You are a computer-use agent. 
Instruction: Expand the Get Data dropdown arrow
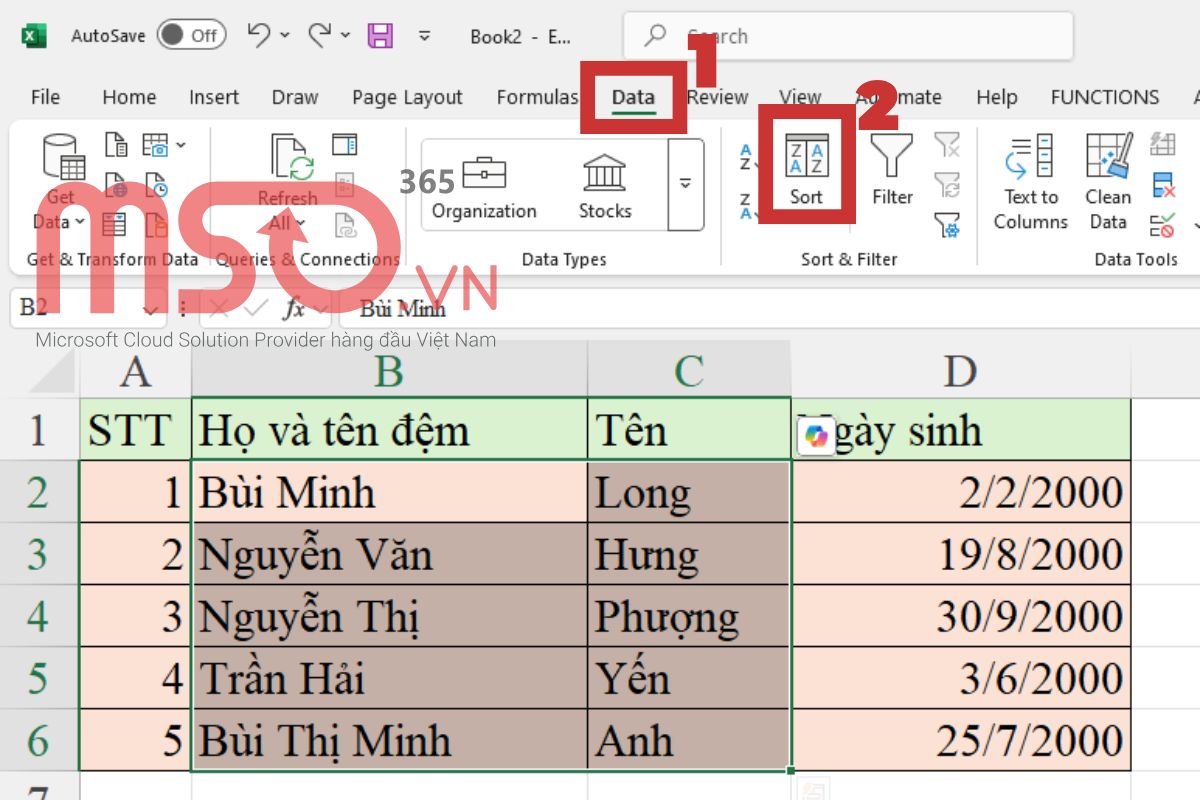(x=80, y=221)
